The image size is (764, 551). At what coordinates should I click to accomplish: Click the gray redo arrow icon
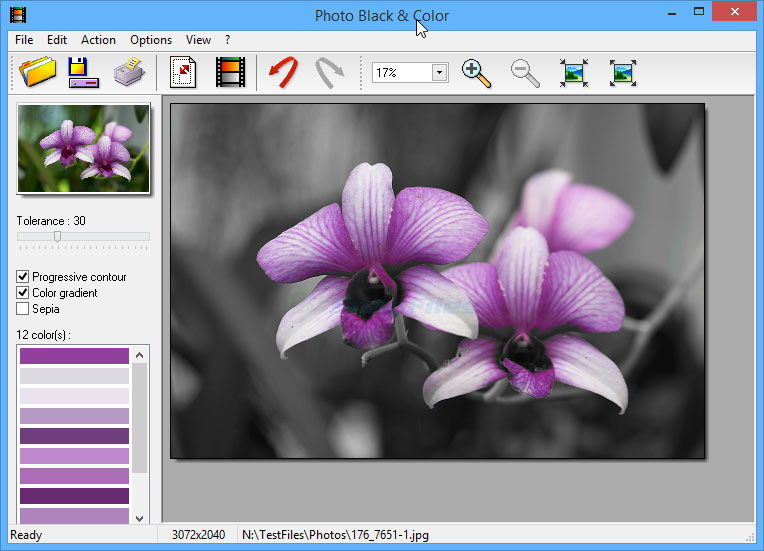pyautogui.click(x=328, y=73)
